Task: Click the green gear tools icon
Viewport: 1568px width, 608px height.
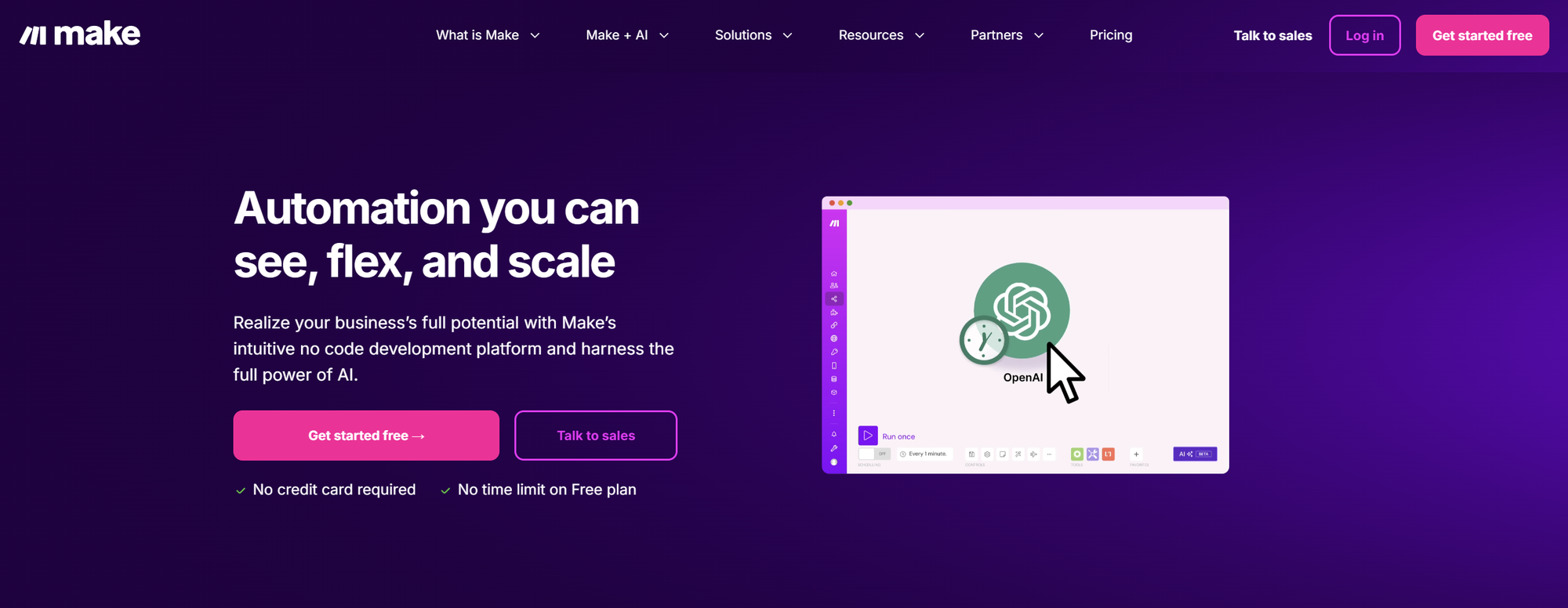Action: coord(1076,454)
